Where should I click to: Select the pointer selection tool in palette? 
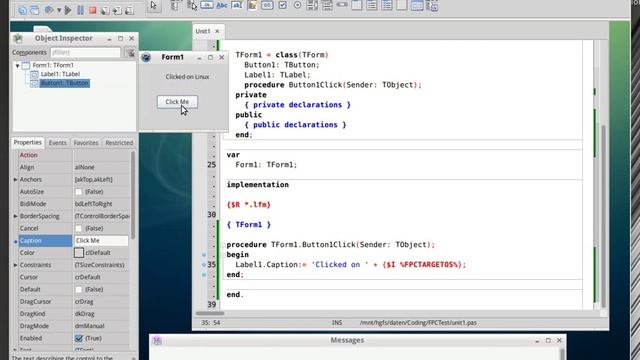[x=154, y=6]
